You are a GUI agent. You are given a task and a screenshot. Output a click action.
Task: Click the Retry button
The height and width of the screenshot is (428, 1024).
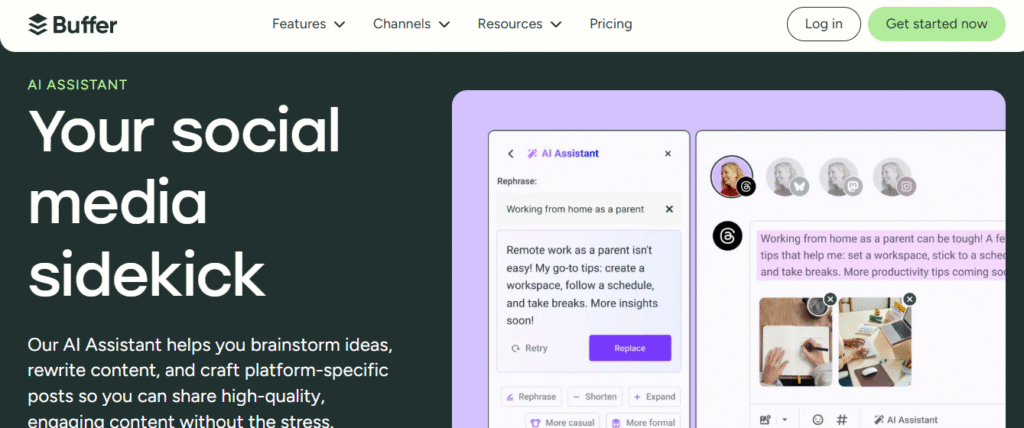coord(530,348)
